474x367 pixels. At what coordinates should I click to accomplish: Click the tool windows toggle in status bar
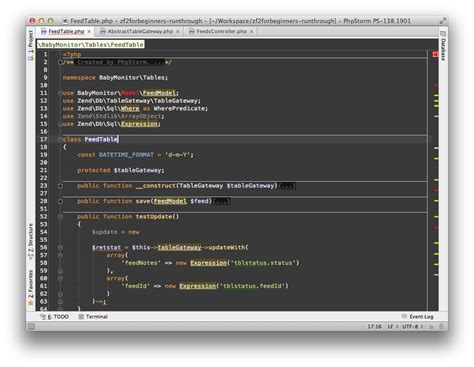31,327
